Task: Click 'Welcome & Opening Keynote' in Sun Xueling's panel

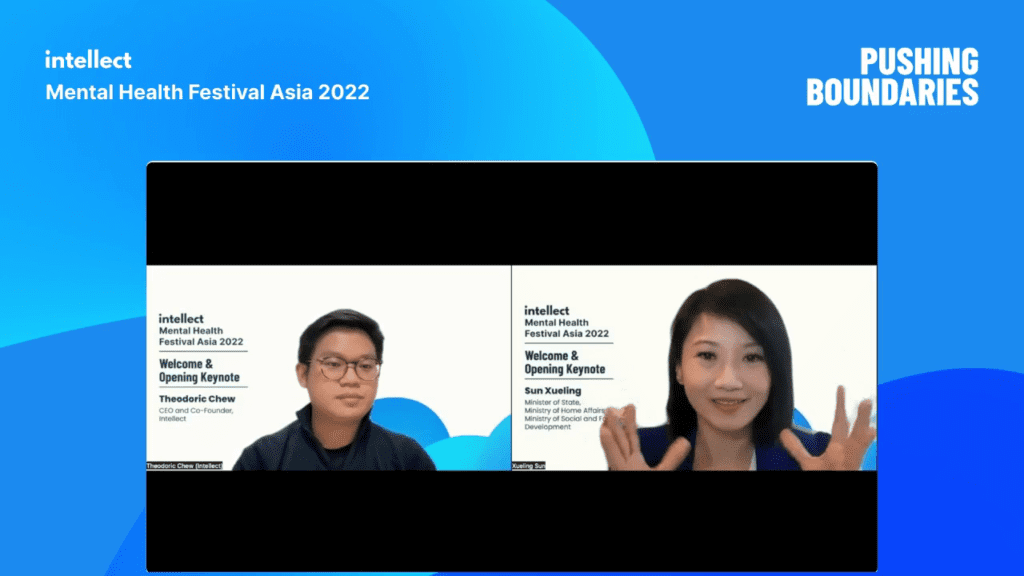Action: (565, 362)
